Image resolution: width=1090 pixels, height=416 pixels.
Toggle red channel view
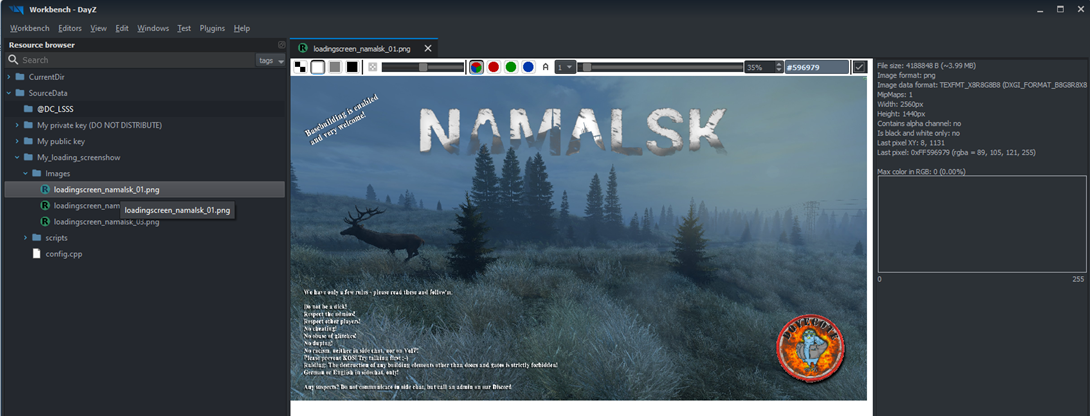pos(494,67)
